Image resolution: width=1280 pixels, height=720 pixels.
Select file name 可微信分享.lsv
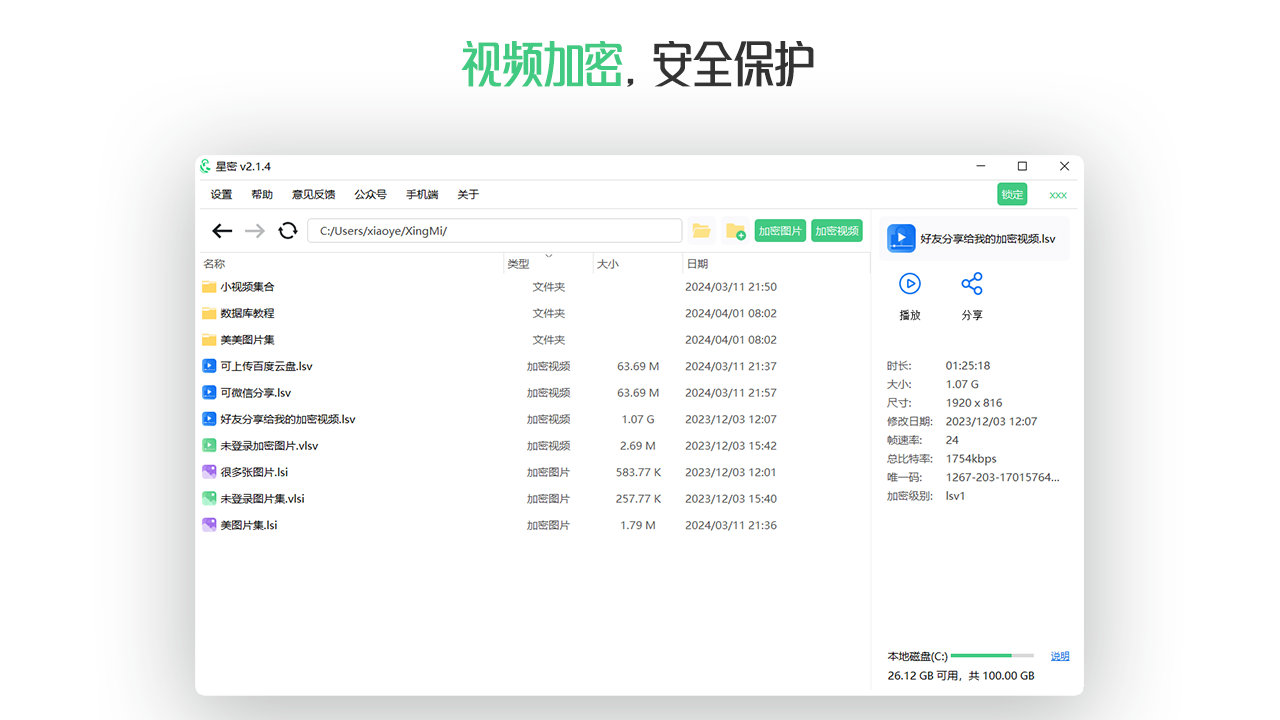[256, 393]
